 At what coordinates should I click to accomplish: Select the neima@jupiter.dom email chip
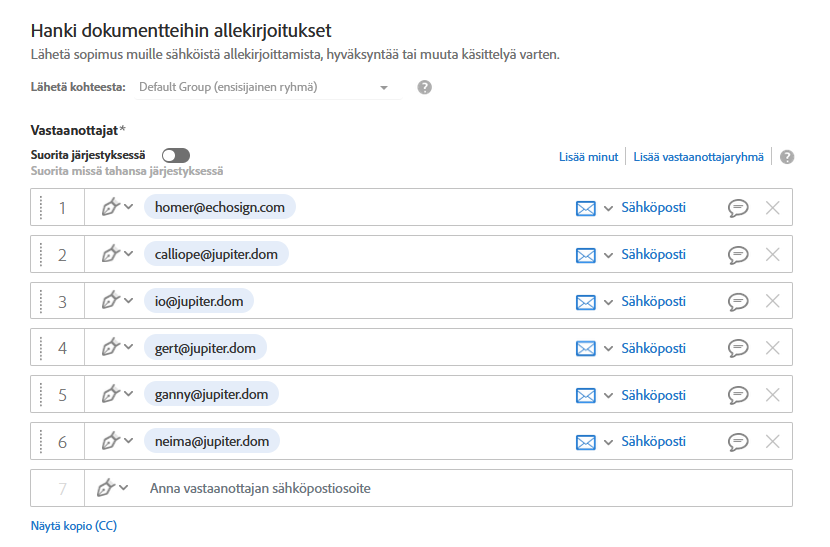click(212, 441)
